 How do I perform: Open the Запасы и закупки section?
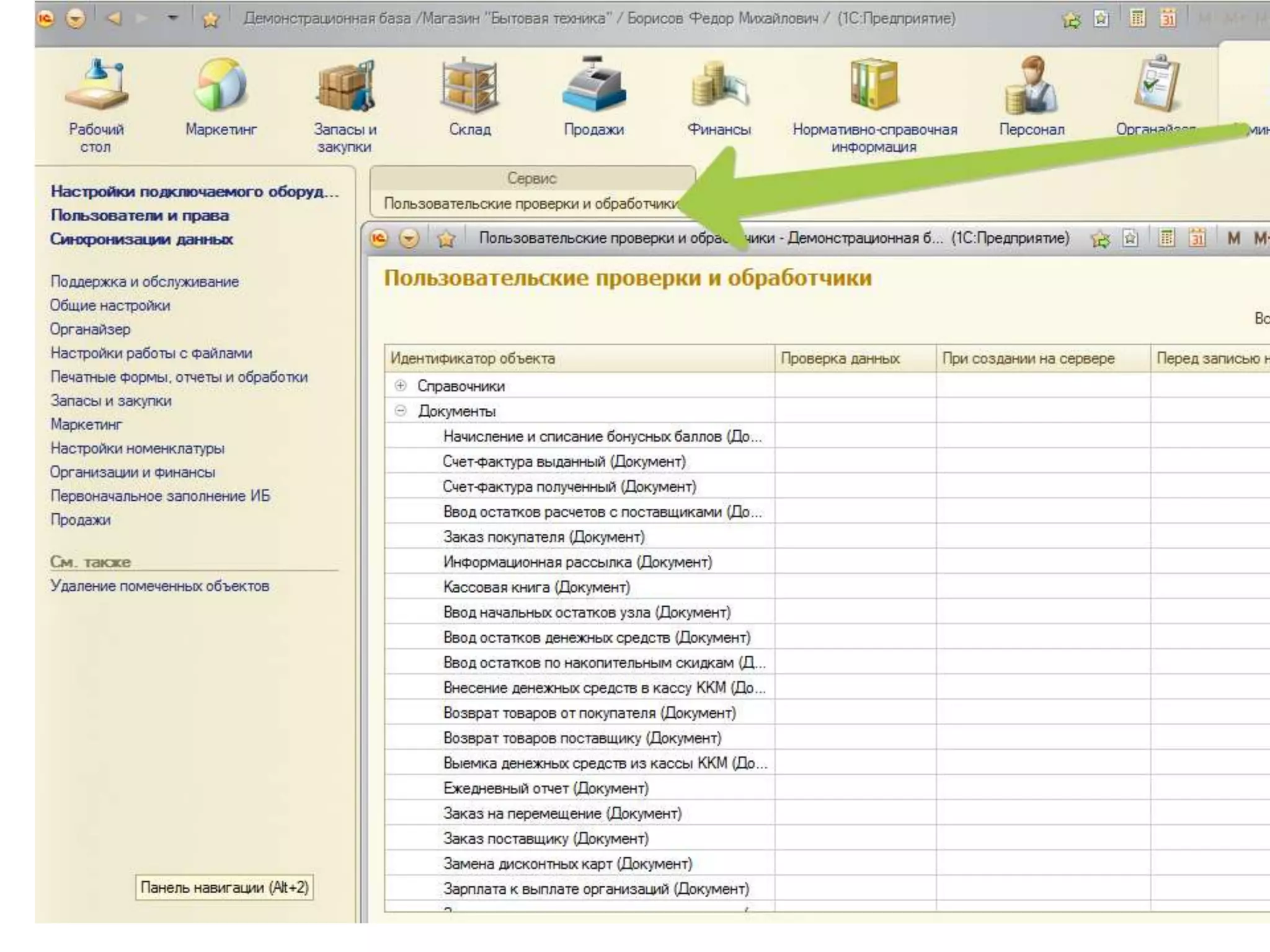[x=345, y=86]
